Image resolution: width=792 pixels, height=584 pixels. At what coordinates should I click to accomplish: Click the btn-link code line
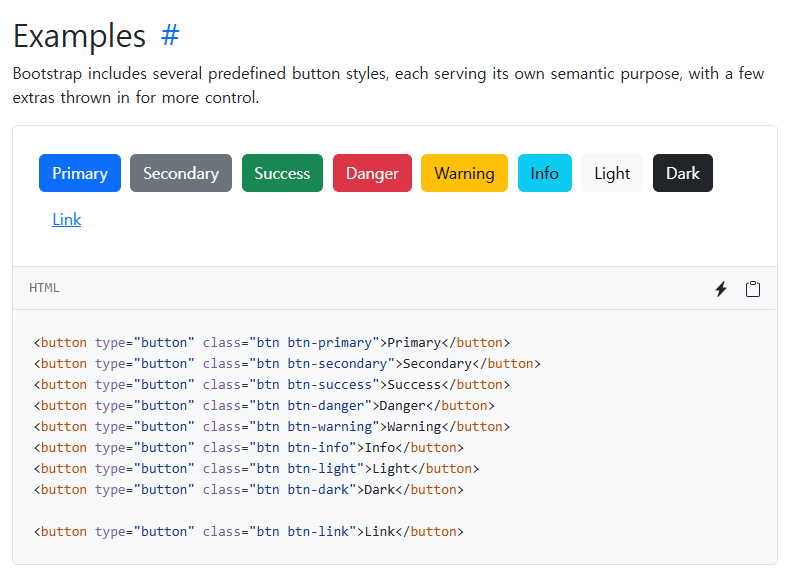point(249,531)
